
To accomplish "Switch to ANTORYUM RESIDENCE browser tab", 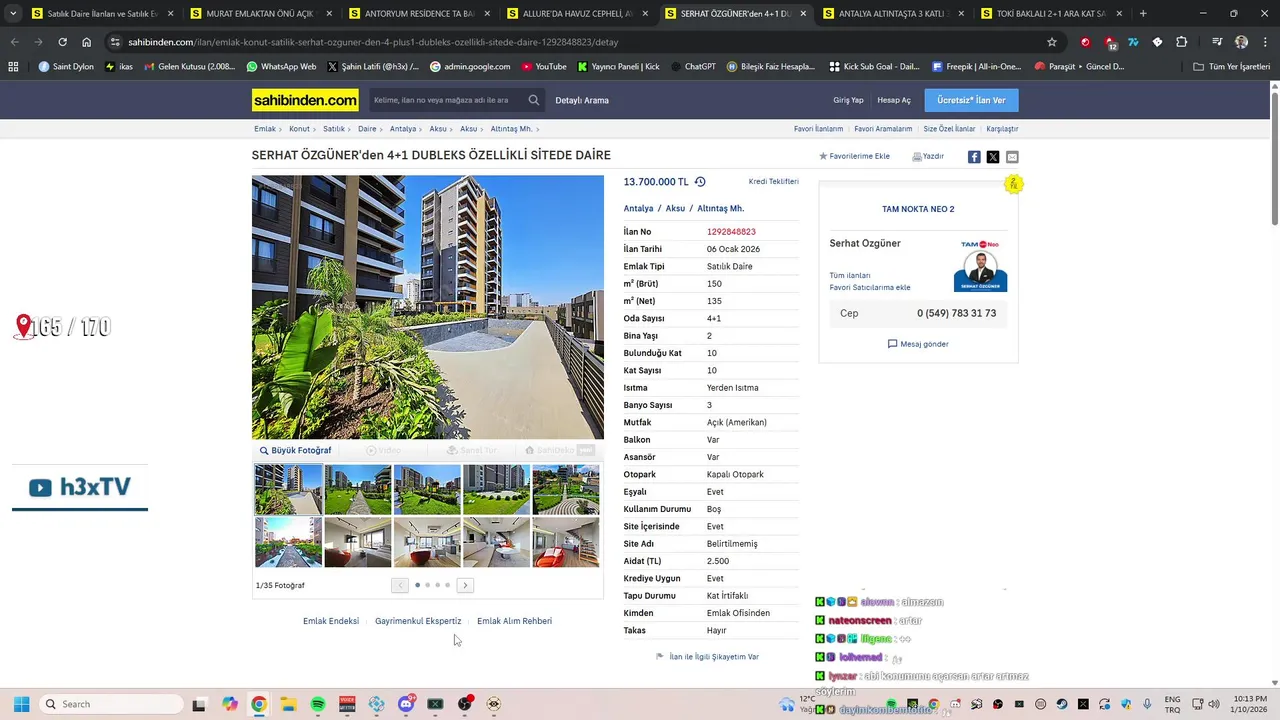I will coord(418,14).
